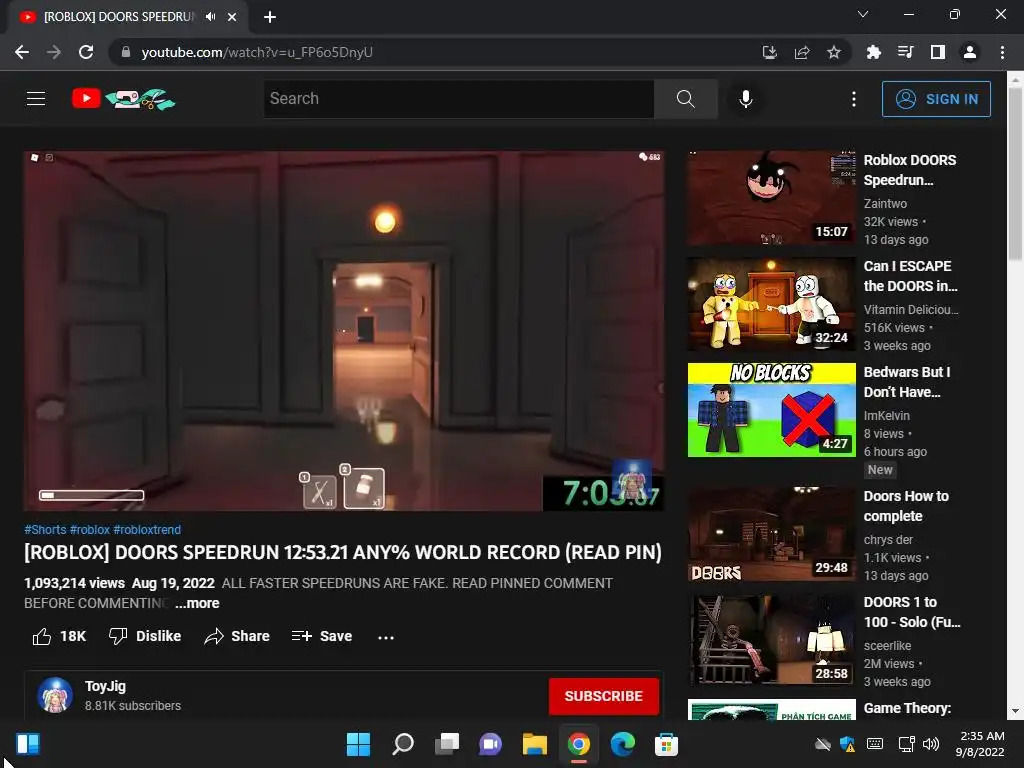
Task: Open the #roblox hashtag link
Action: pos(89,530)
